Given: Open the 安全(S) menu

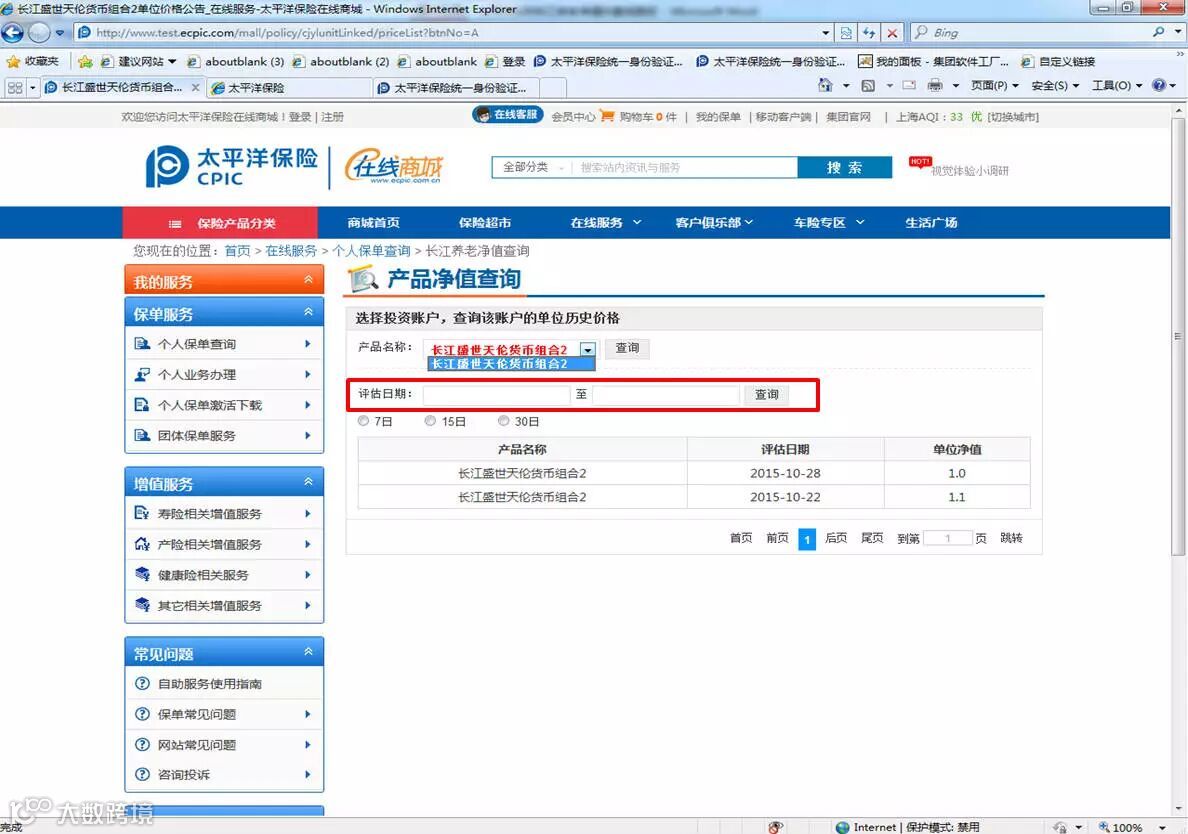Looking at the screenshot, I should pyautogui.click(x=1055, y=86).
